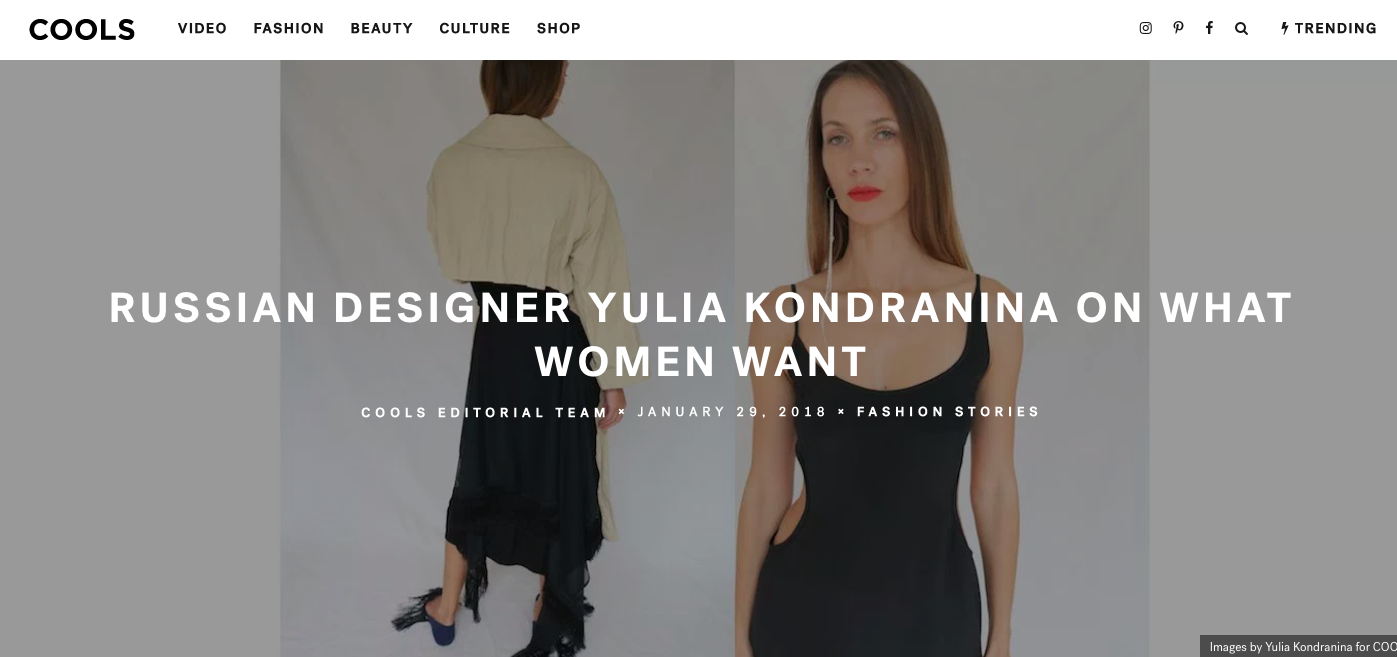Open the Beauty section
Screen dimensions: 1397x657
tap(381, 28)
